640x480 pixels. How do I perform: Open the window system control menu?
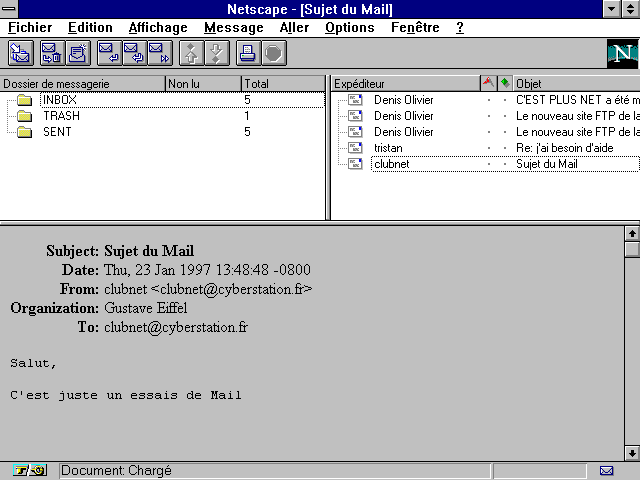point(9,9)
